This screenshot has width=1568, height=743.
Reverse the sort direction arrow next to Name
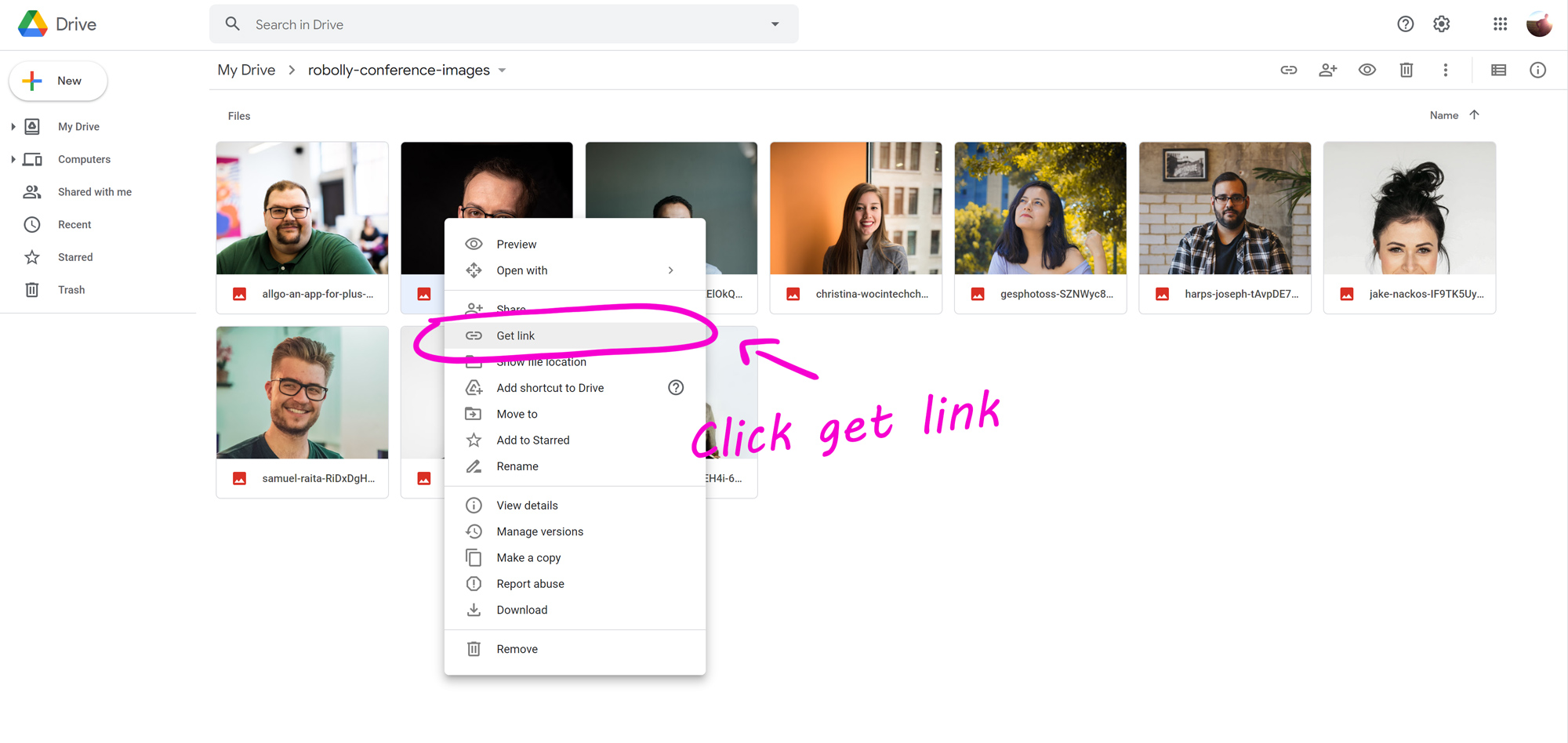pos(1474,115)
